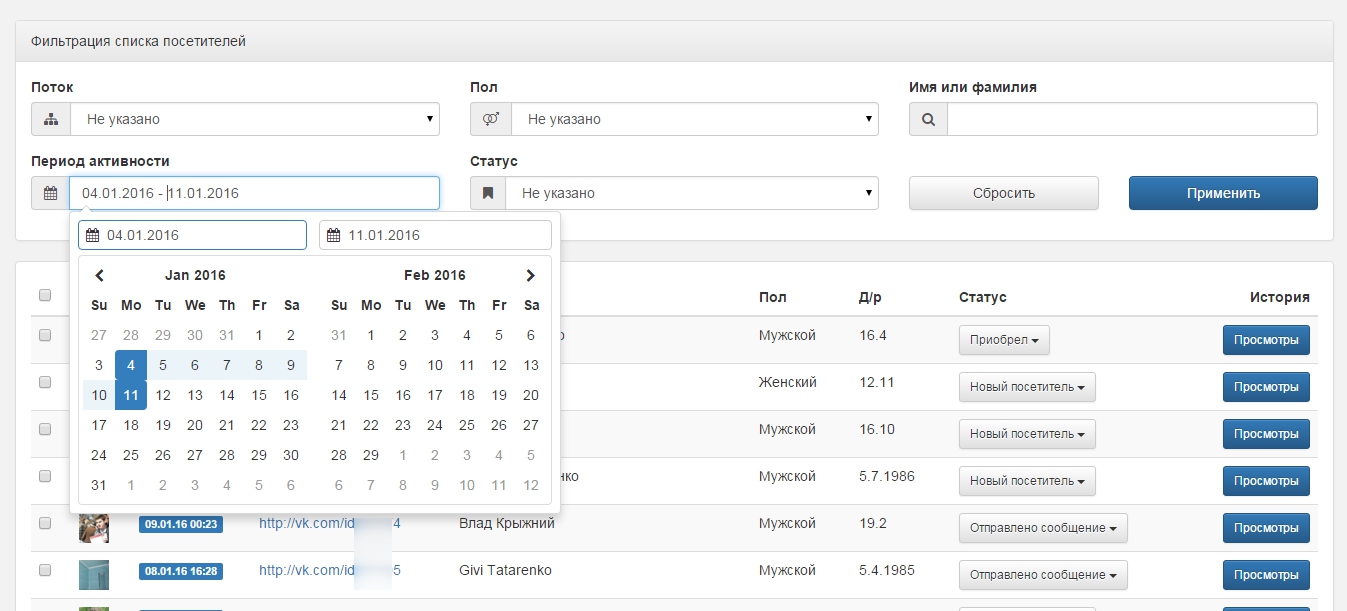Click the search magnifier icon by name field
The width and height of the screenshot is (1347, 611).
tap(928, 120)
